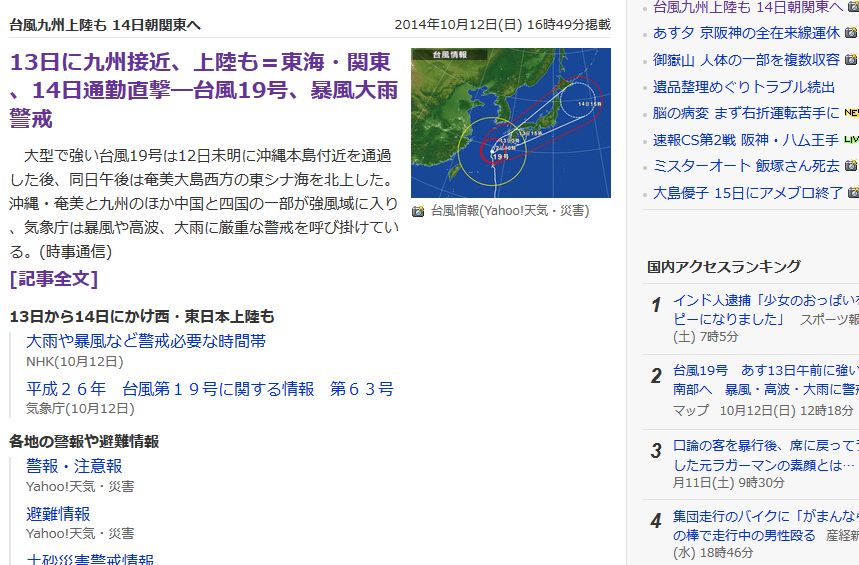
Task: Click photo icon next to 御嶽山 headline
Action: (x=851, y=59)
